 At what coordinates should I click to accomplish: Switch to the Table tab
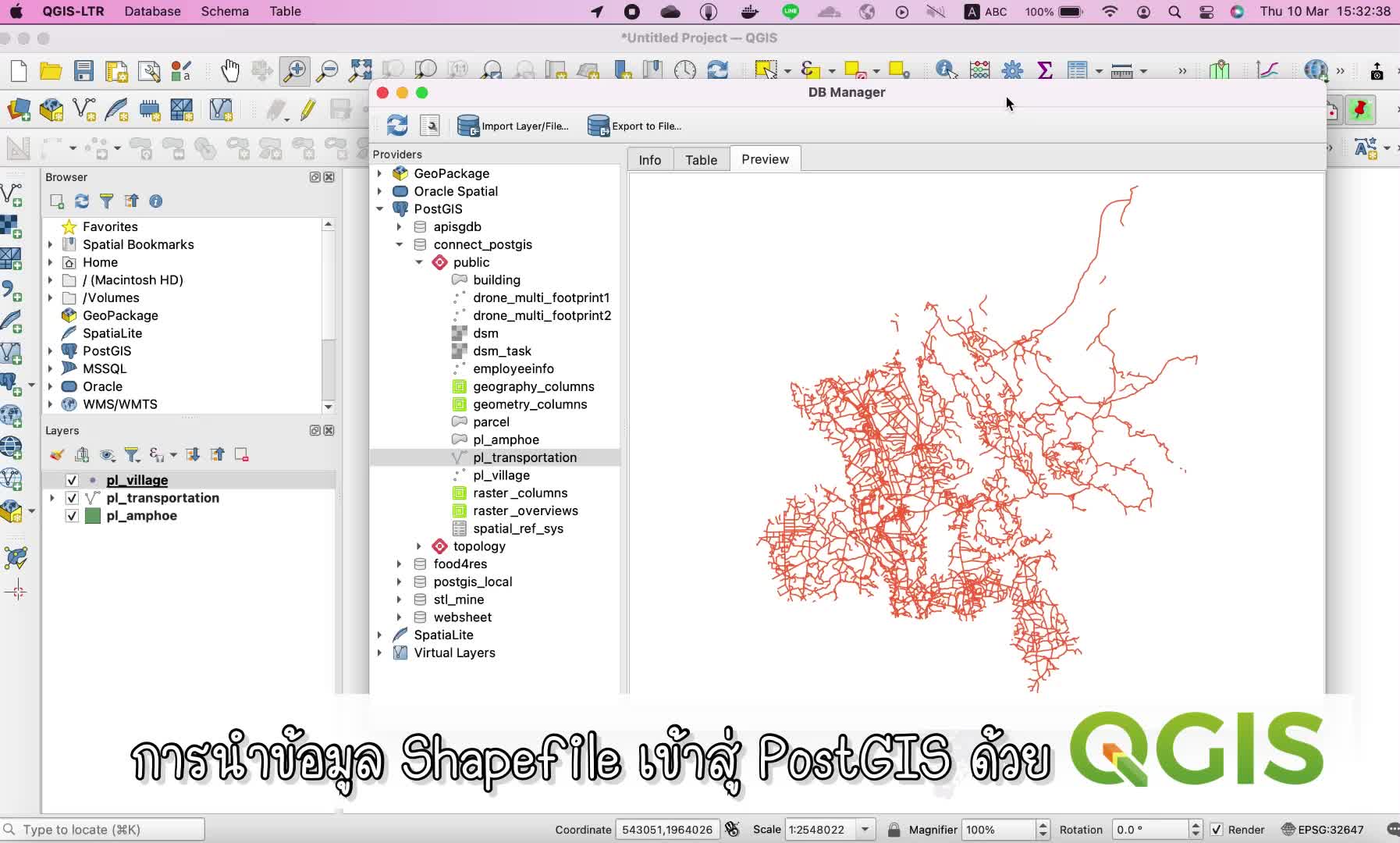[701, 160]
